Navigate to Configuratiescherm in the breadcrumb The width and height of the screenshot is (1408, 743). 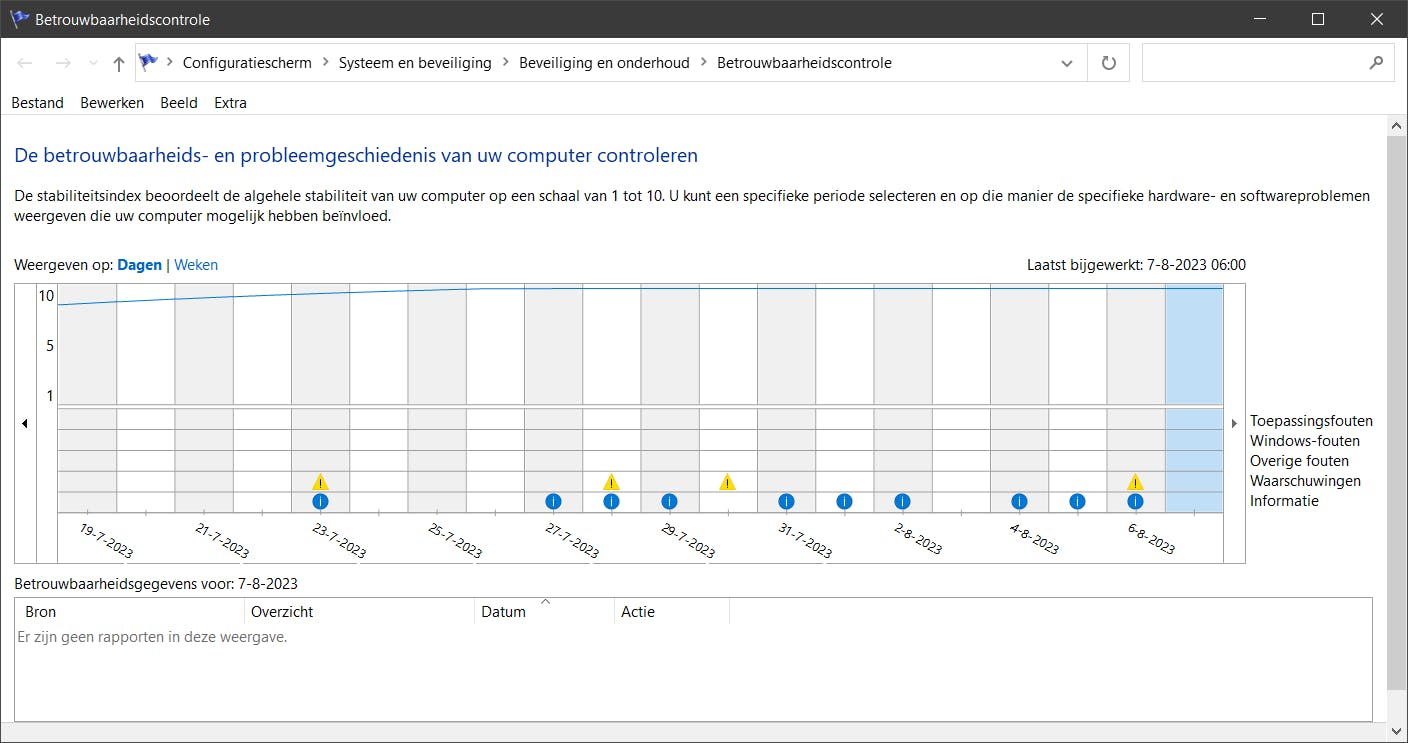tap(247, 63)
